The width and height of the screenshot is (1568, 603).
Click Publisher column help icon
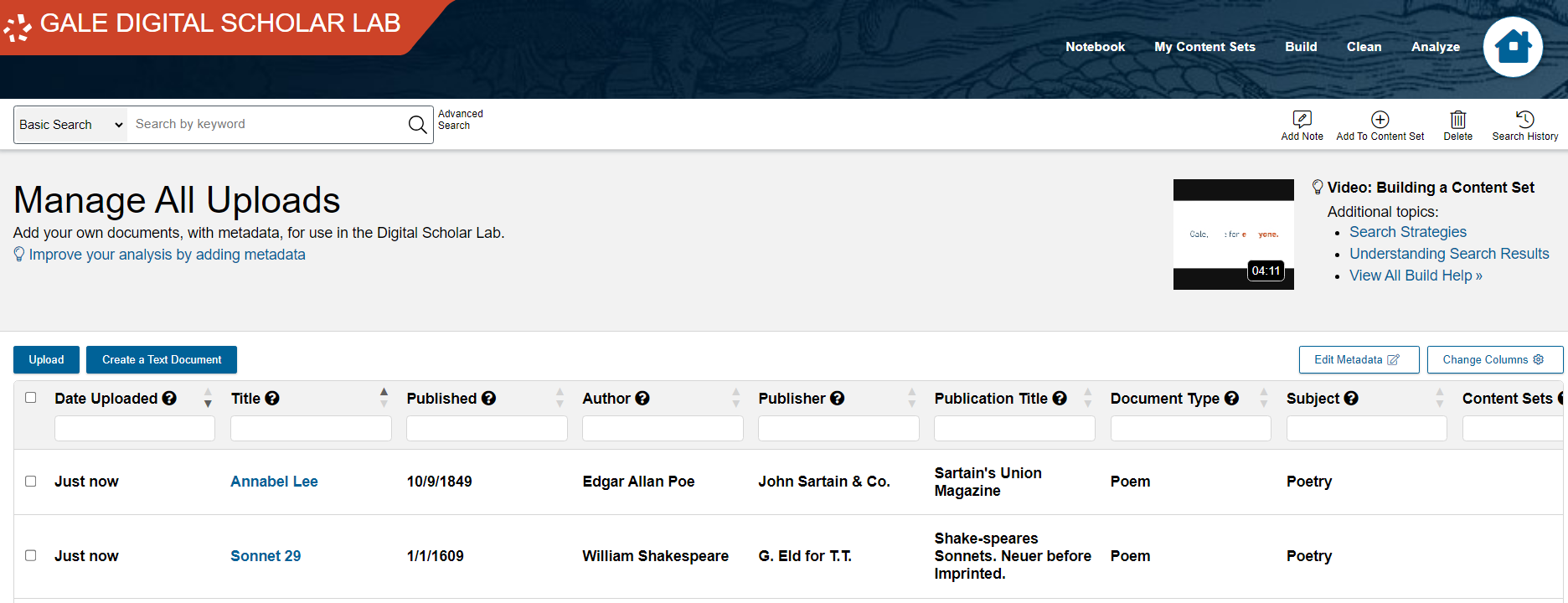(x=837, y=399)
